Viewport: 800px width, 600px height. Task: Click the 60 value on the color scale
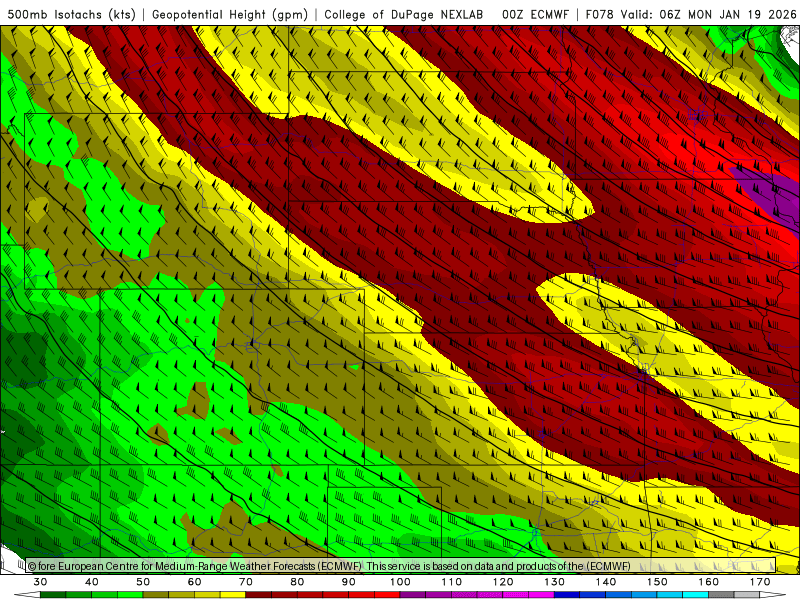[194, 582]
